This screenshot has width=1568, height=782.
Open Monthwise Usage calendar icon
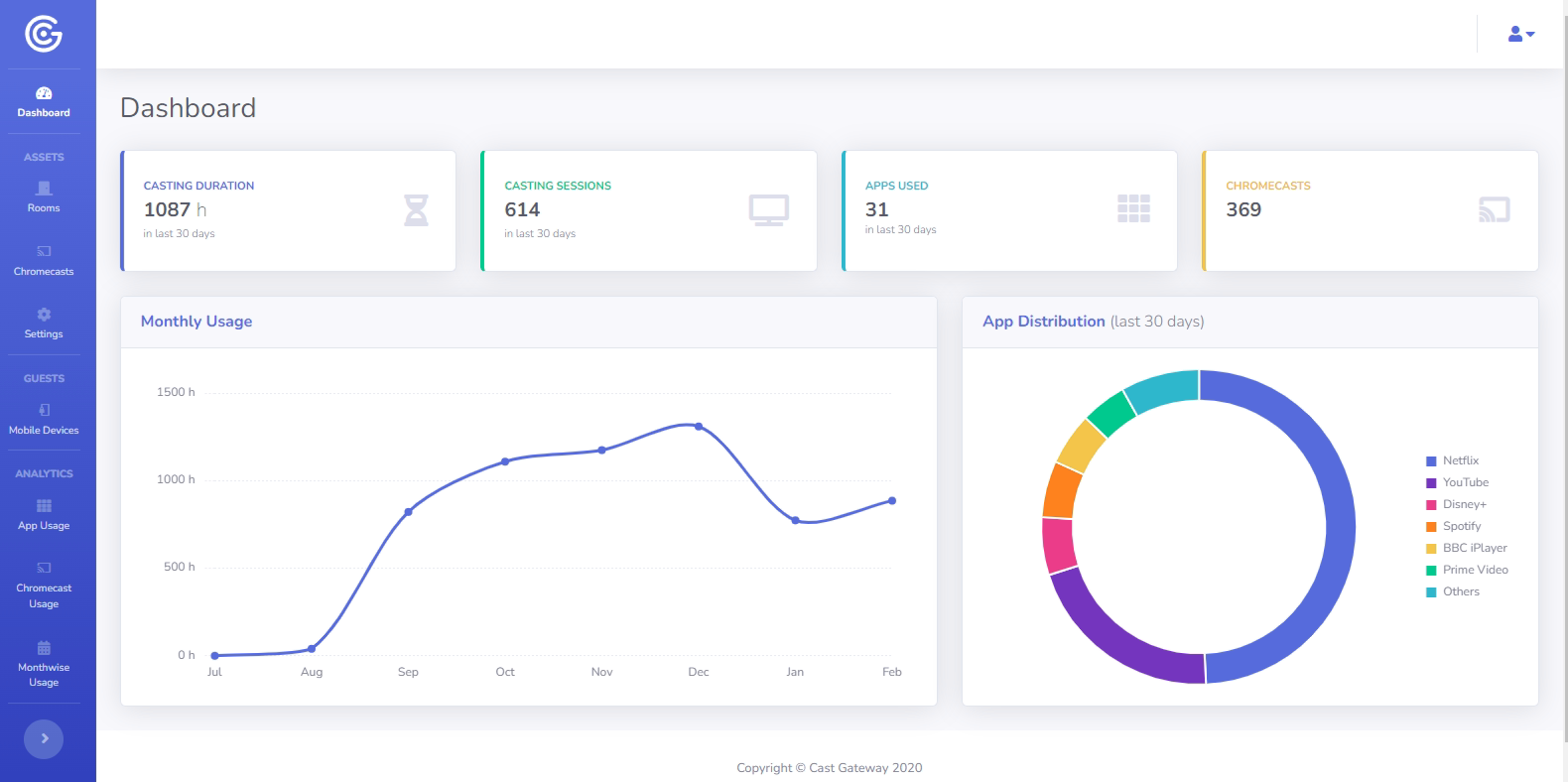pyautogui.click(x=44, y=648)
